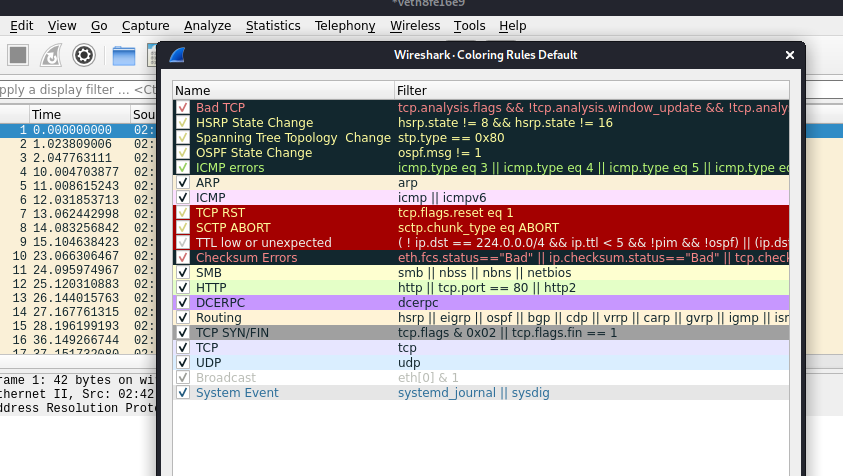Select the sctp.chunk_type eq ABORT filter
This screenshot has width=843, height=476.
coord(478,228)
